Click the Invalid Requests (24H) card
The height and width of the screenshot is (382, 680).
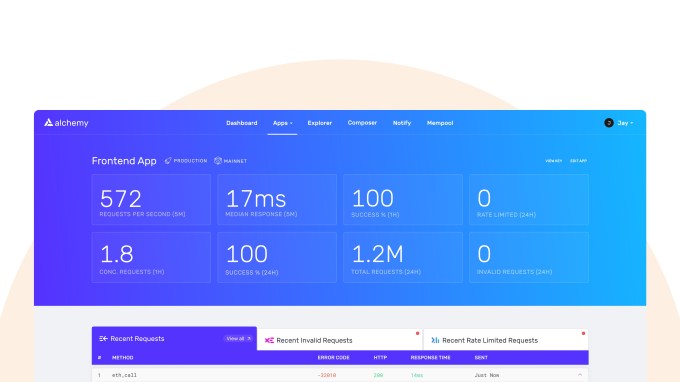pos(529,257)
